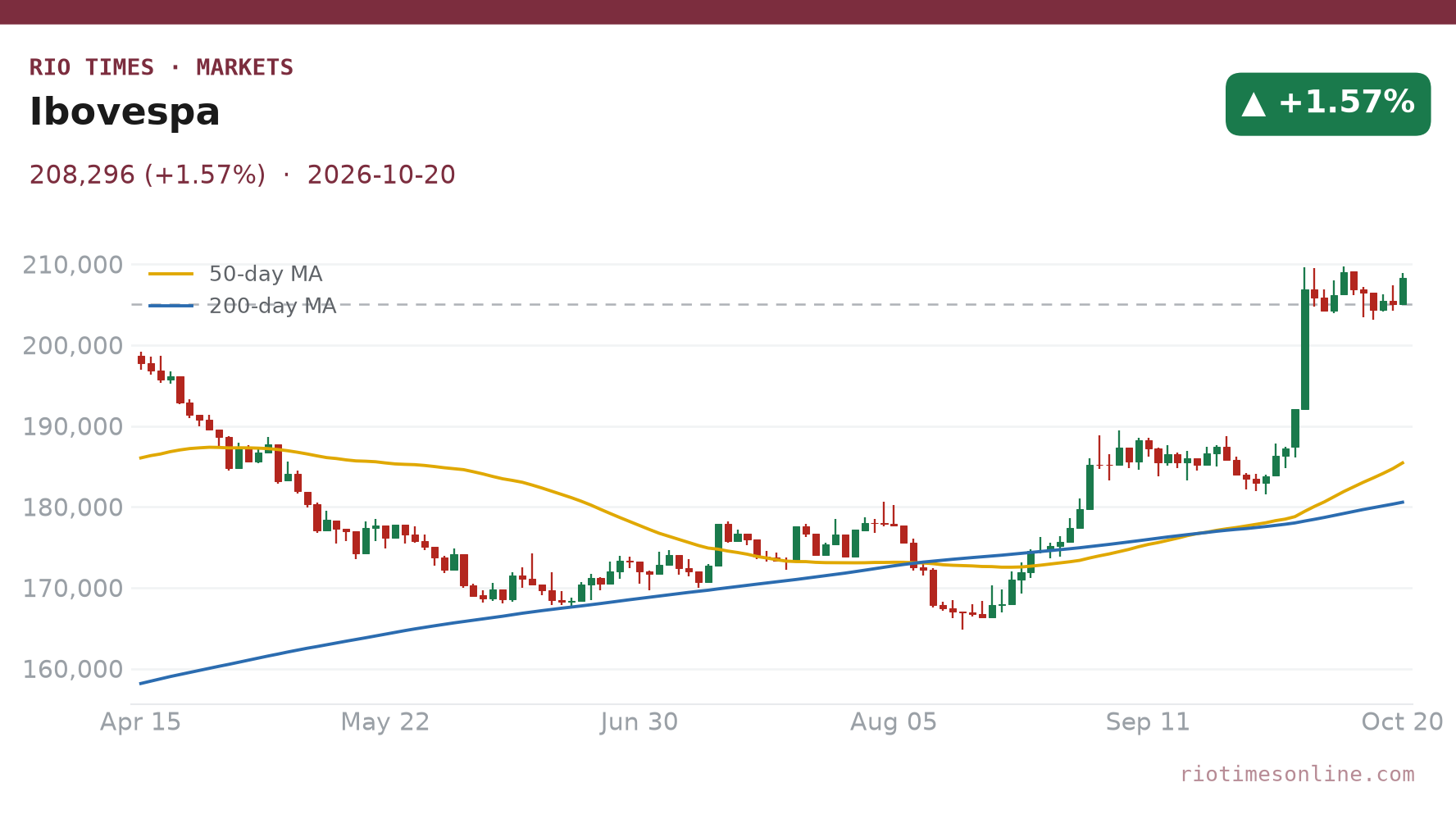Click the May 22 x-axis date label
This screenshot has height=819, width=1456.
click(x=385, y=722)
